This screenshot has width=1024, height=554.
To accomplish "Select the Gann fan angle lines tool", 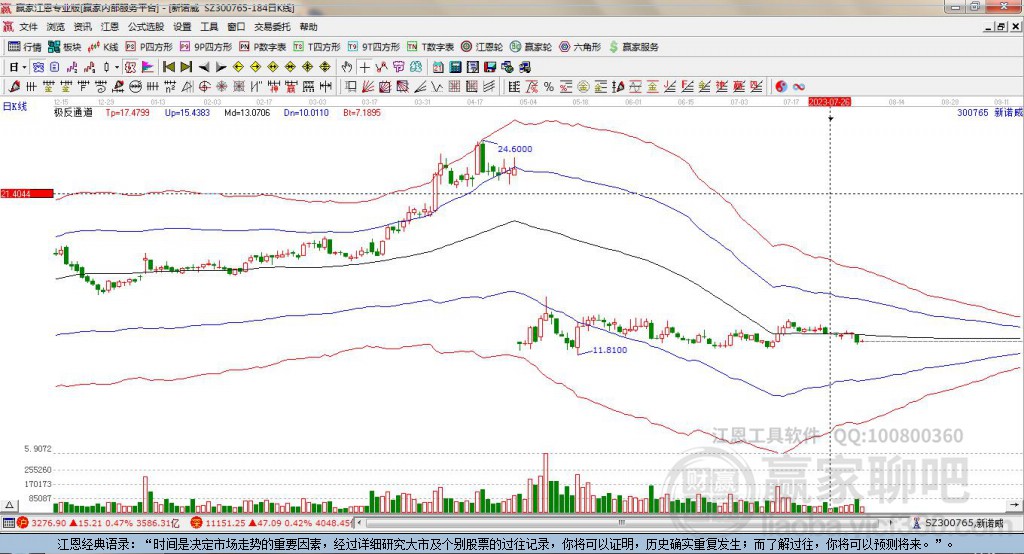I will coord(367,86).
